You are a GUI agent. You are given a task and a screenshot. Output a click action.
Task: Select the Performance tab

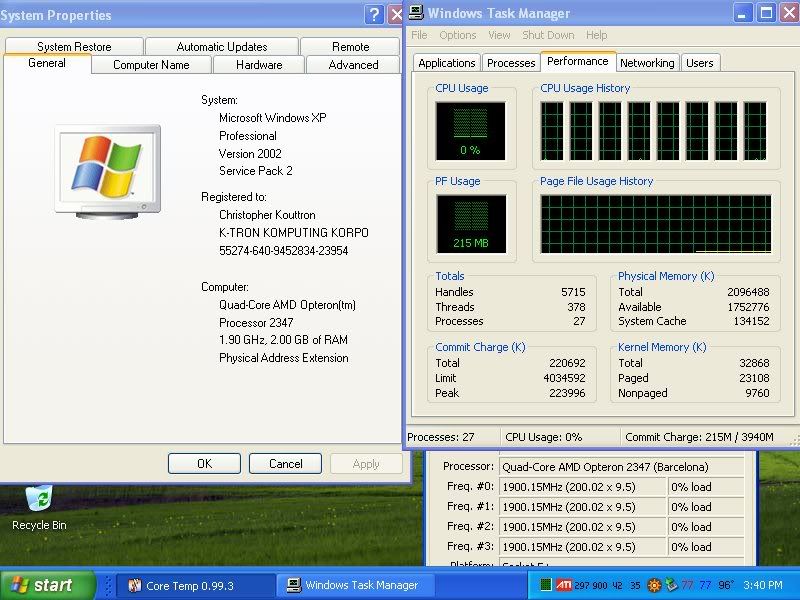pos(578,61)
